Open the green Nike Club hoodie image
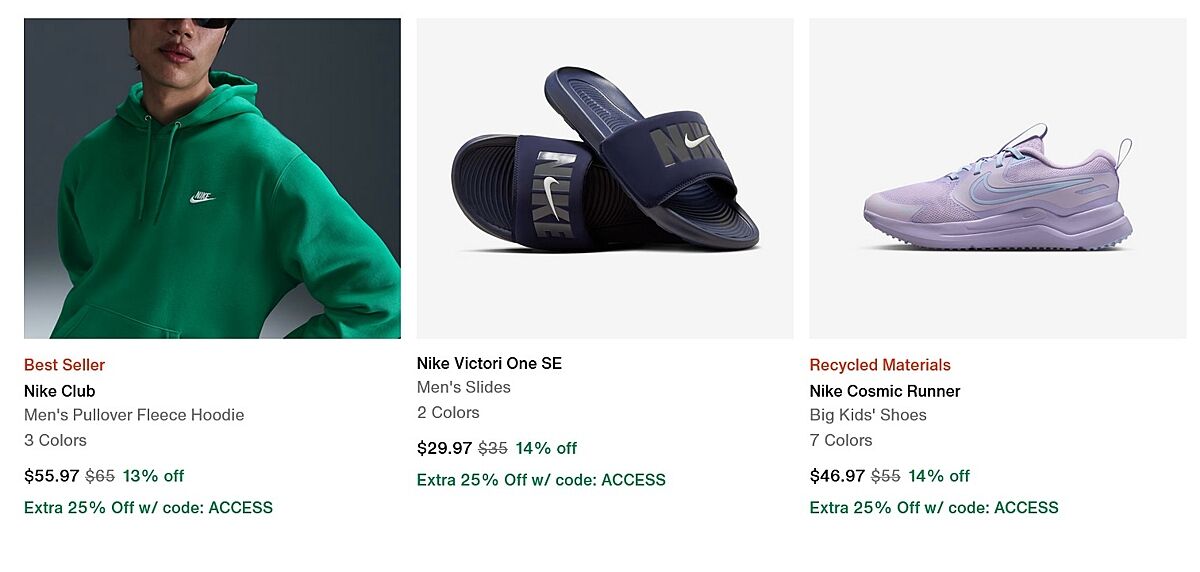The image size is (1200, 572). pos(212,178)
